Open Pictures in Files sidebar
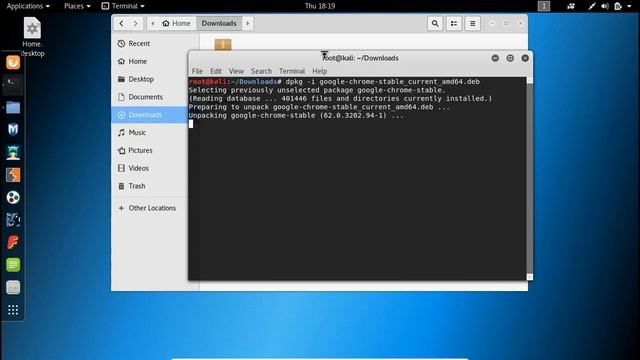Viewport: 640px width, 360px height. (149, 150)
